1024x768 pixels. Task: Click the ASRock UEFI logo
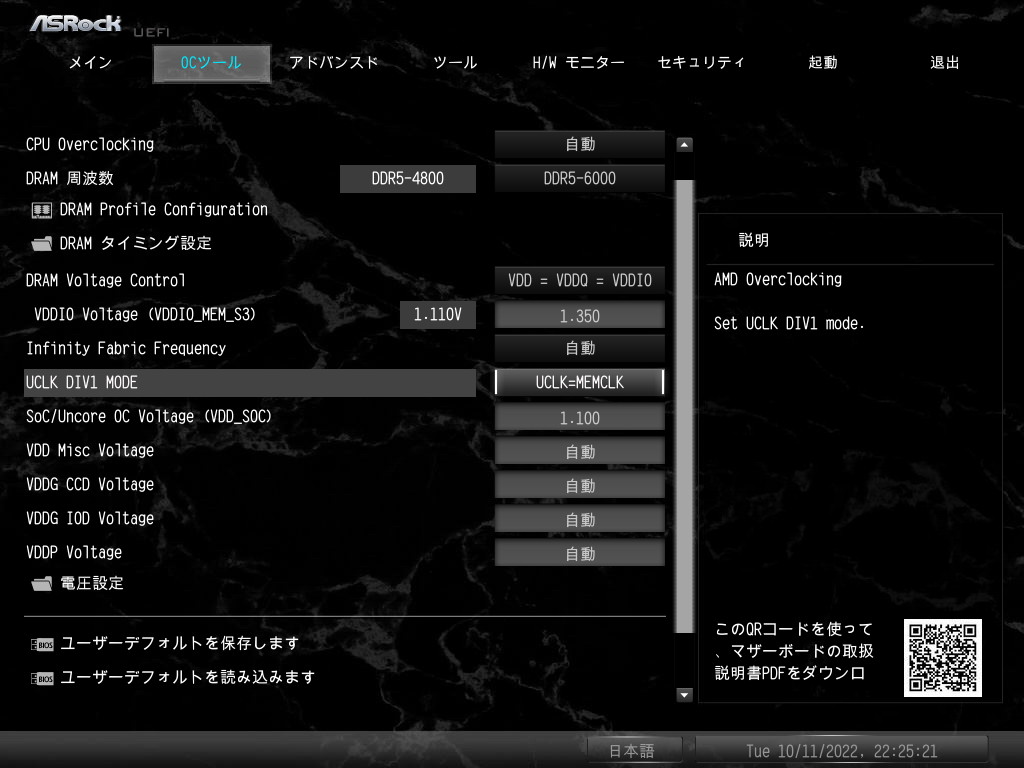(99, 25)
